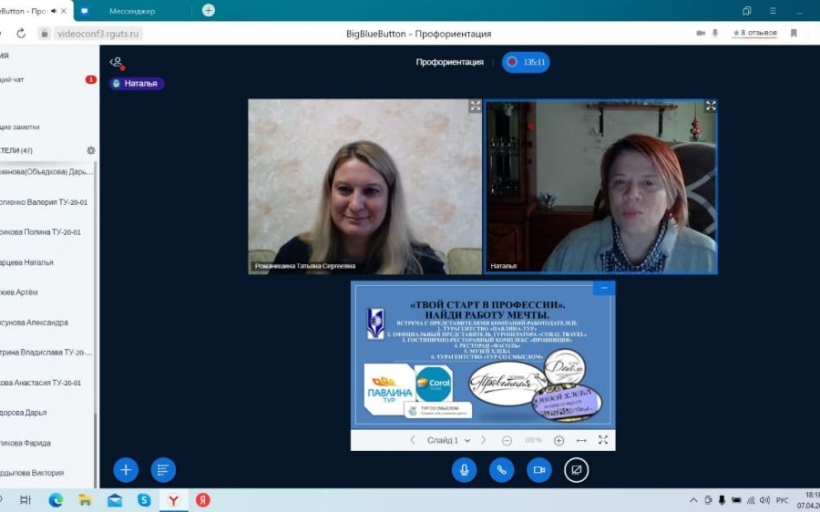
Task: Open the public chat with unread badge
Action: (x=48, y=79)
